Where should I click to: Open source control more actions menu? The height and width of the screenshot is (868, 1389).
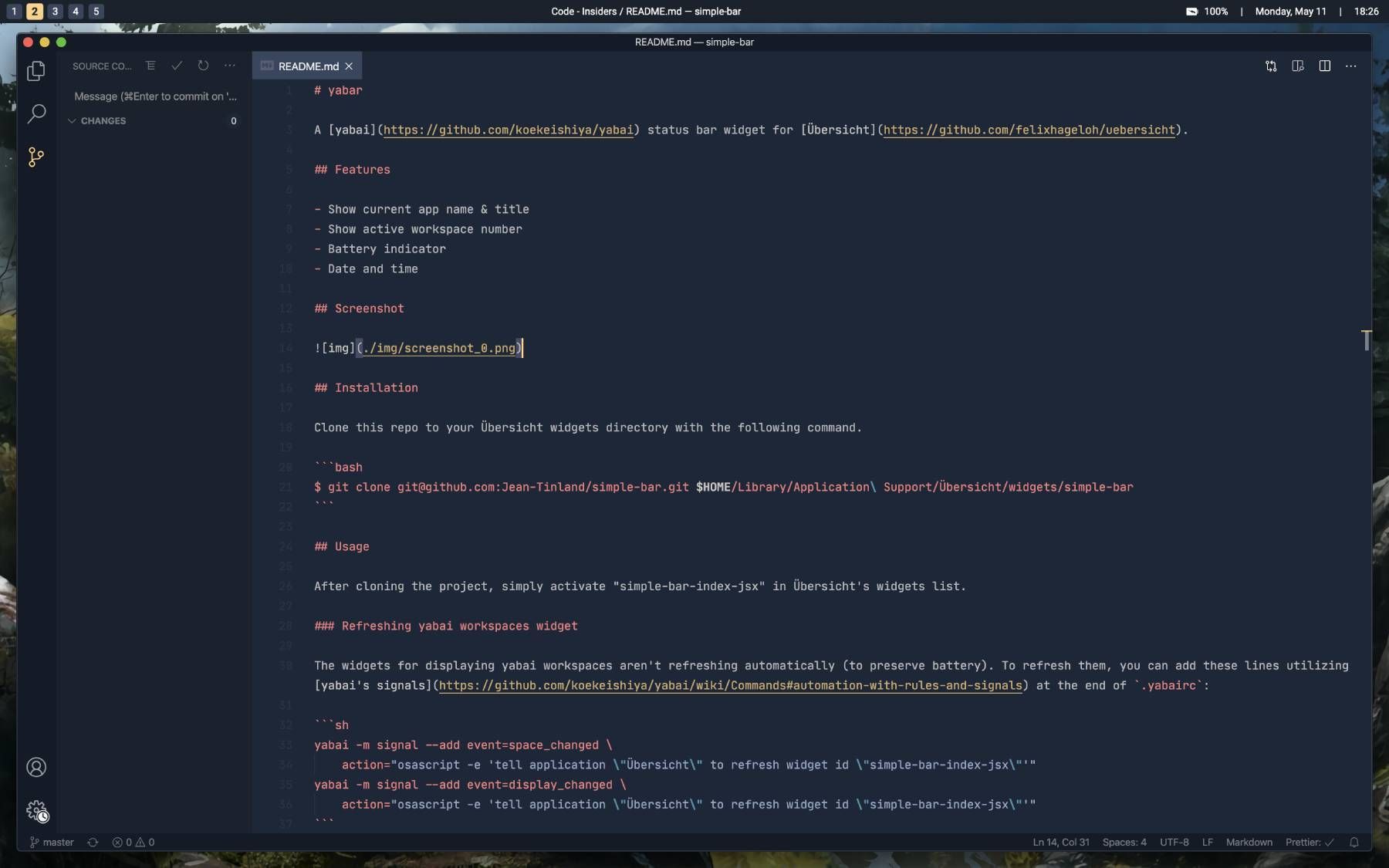point(229,66)
